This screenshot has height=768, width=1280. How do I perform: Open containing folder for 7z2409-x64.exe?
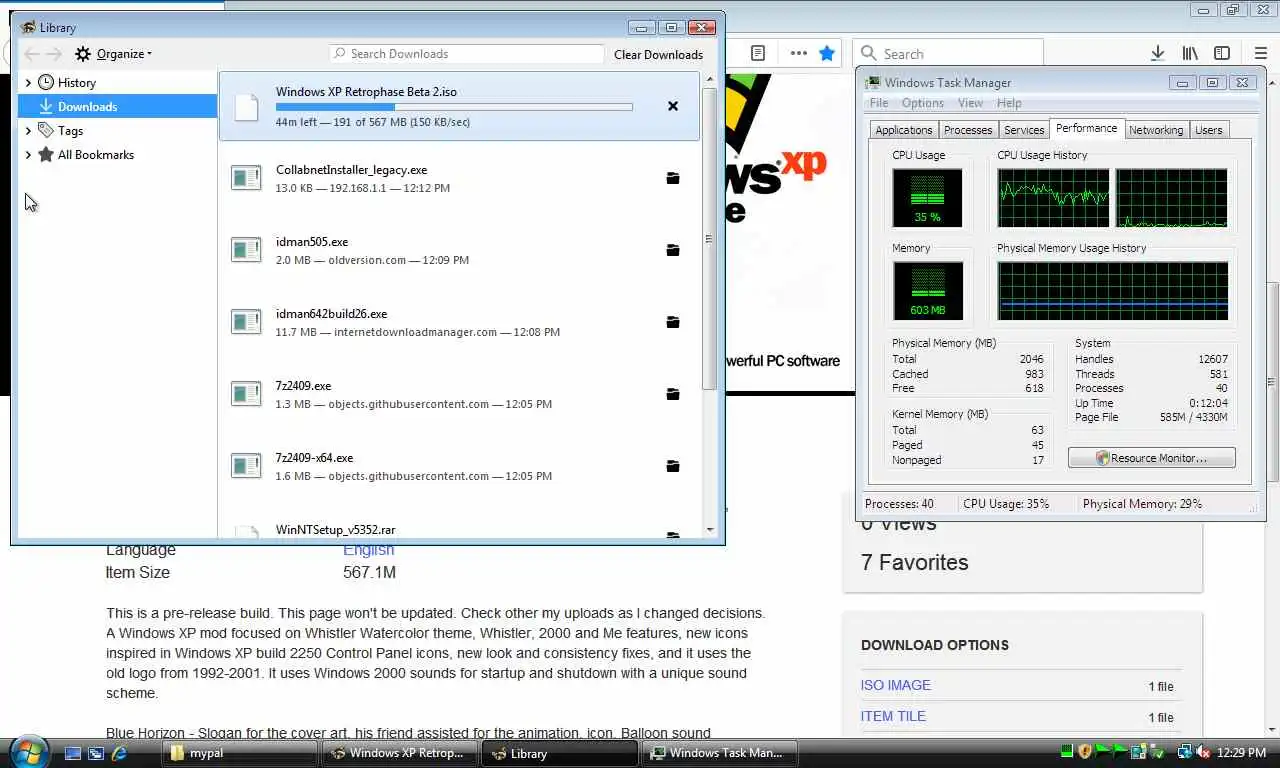[673, 466]
